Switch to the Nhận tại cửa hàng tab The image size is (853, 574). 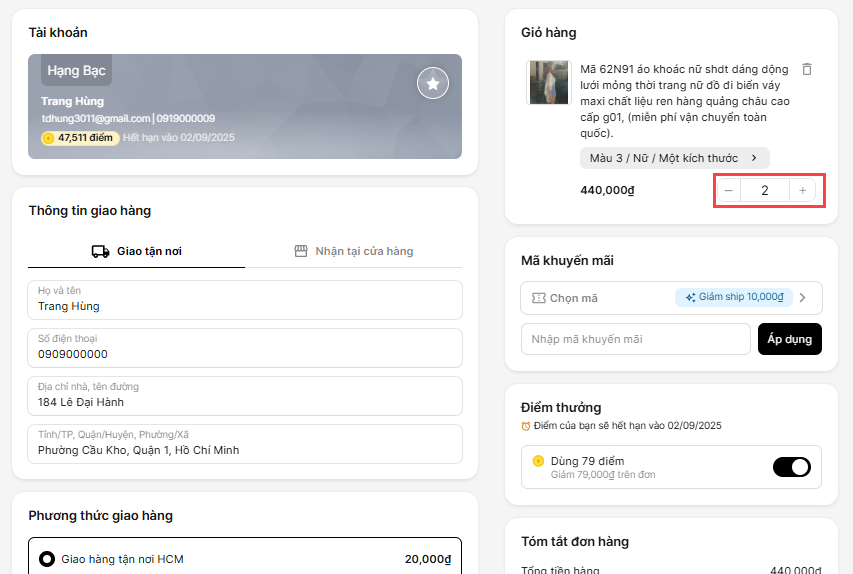pos(354,251)
